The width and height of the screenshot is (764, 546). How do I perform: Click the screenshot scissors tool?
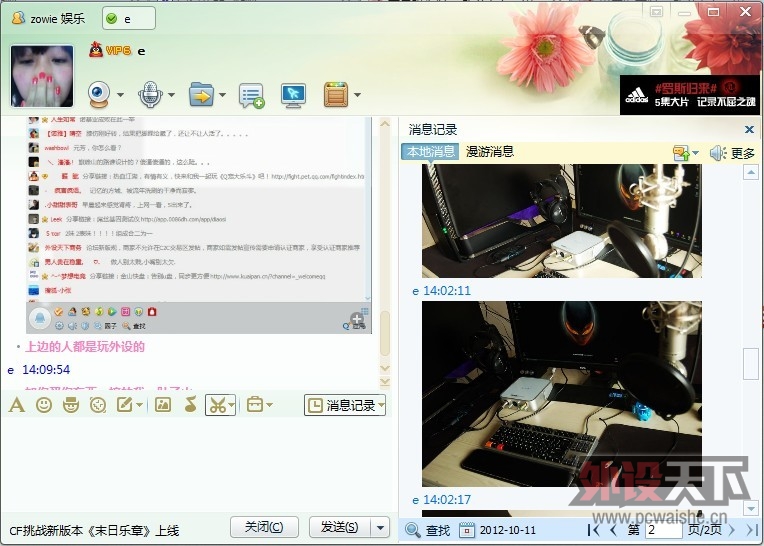coord(218,405)
